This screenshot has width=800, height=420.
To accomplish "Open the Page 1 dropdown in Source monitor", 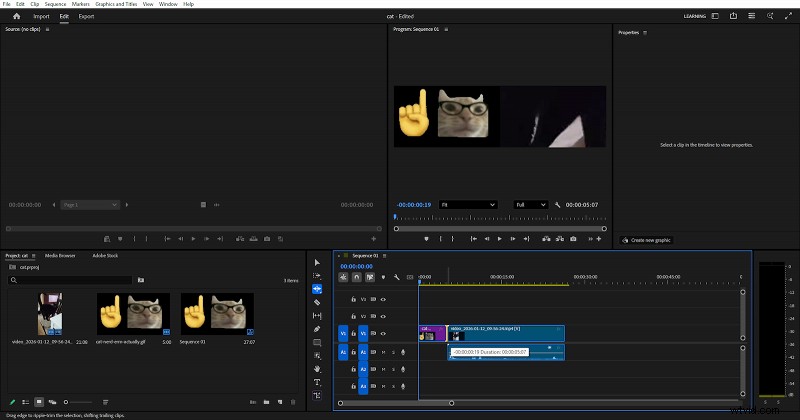I will click(x=90, y=205).
